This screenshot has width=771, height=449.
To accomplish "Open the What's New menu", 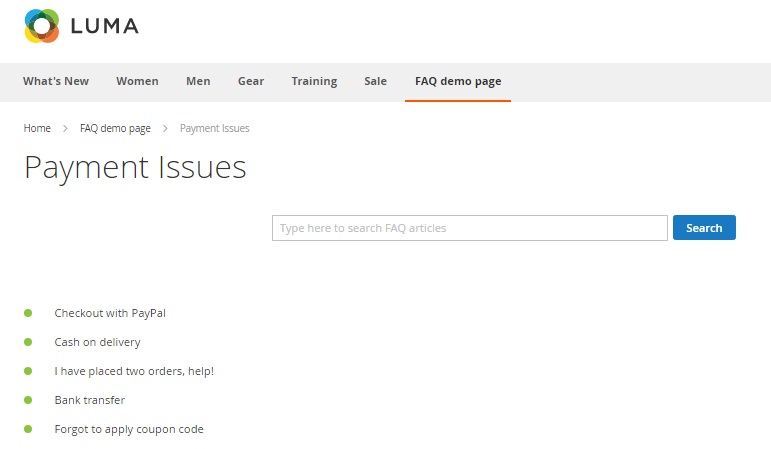I will tap(56, 82).
